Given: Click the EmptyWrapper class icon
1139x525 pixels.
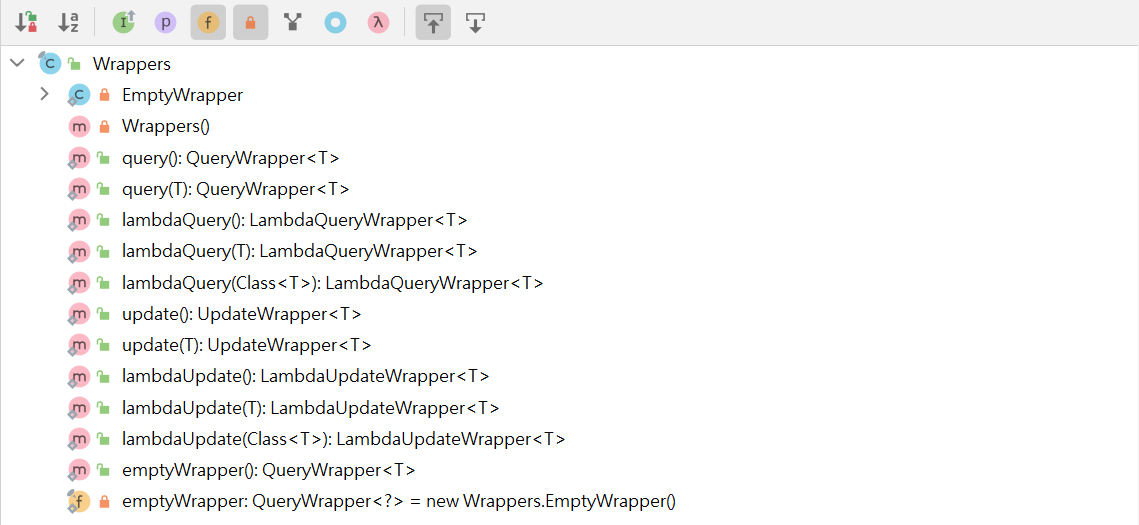Looking at the screenshot, I should 78,94.
